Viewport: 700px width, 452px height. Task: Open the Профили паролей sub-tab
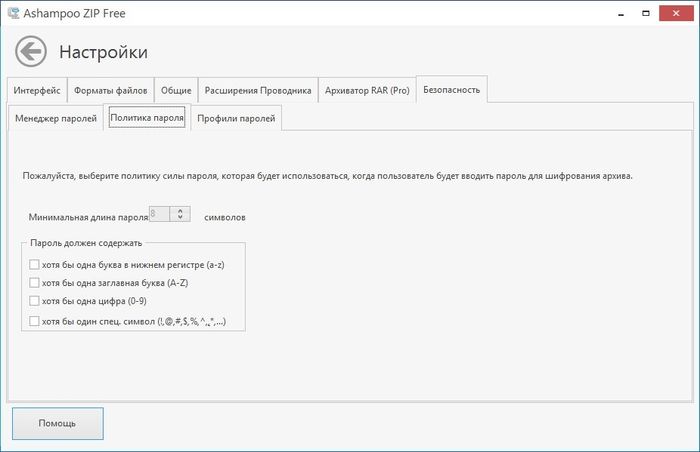[236, 119]
